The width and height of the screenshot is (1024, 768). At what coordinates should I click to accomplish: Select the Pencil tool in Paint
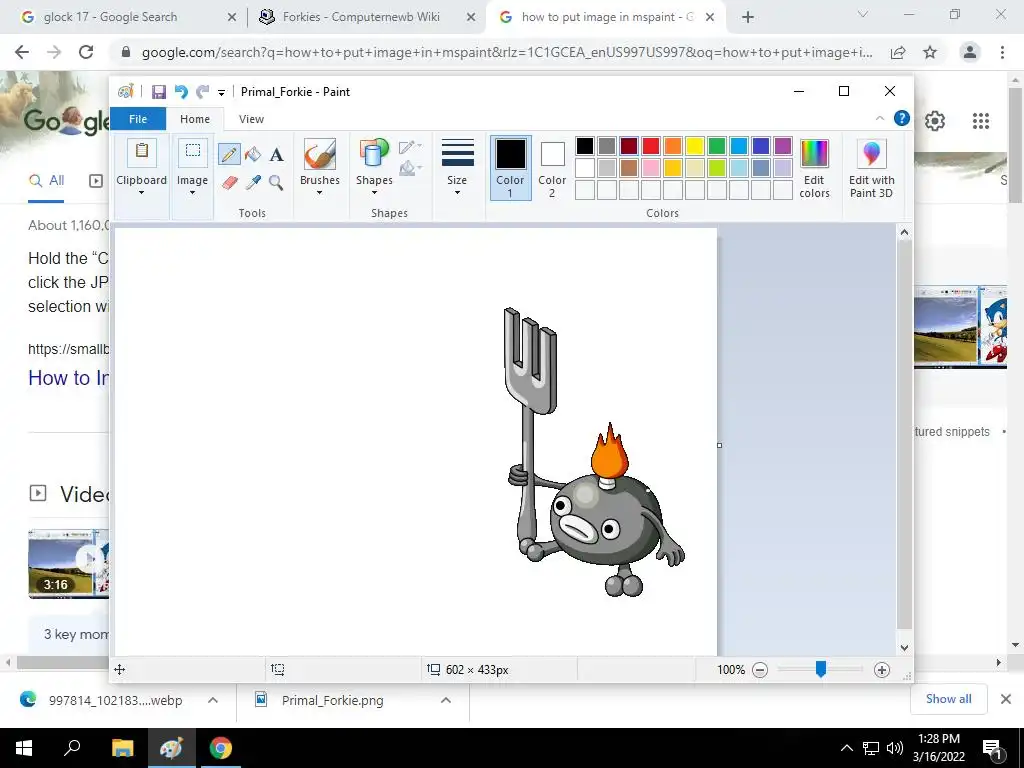pyautogui.click(x=229, y=155)
